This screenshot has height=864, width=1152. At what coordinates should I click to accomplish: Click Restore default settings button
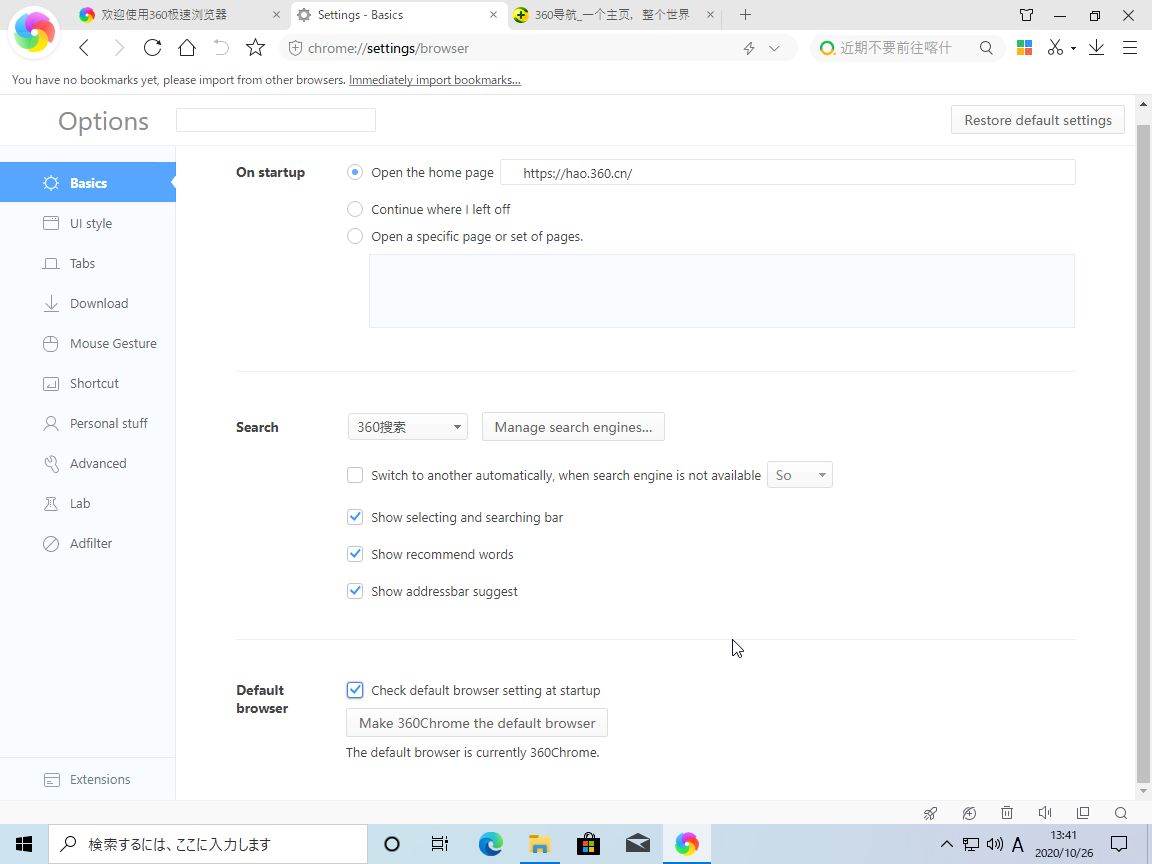point(1037,120)
